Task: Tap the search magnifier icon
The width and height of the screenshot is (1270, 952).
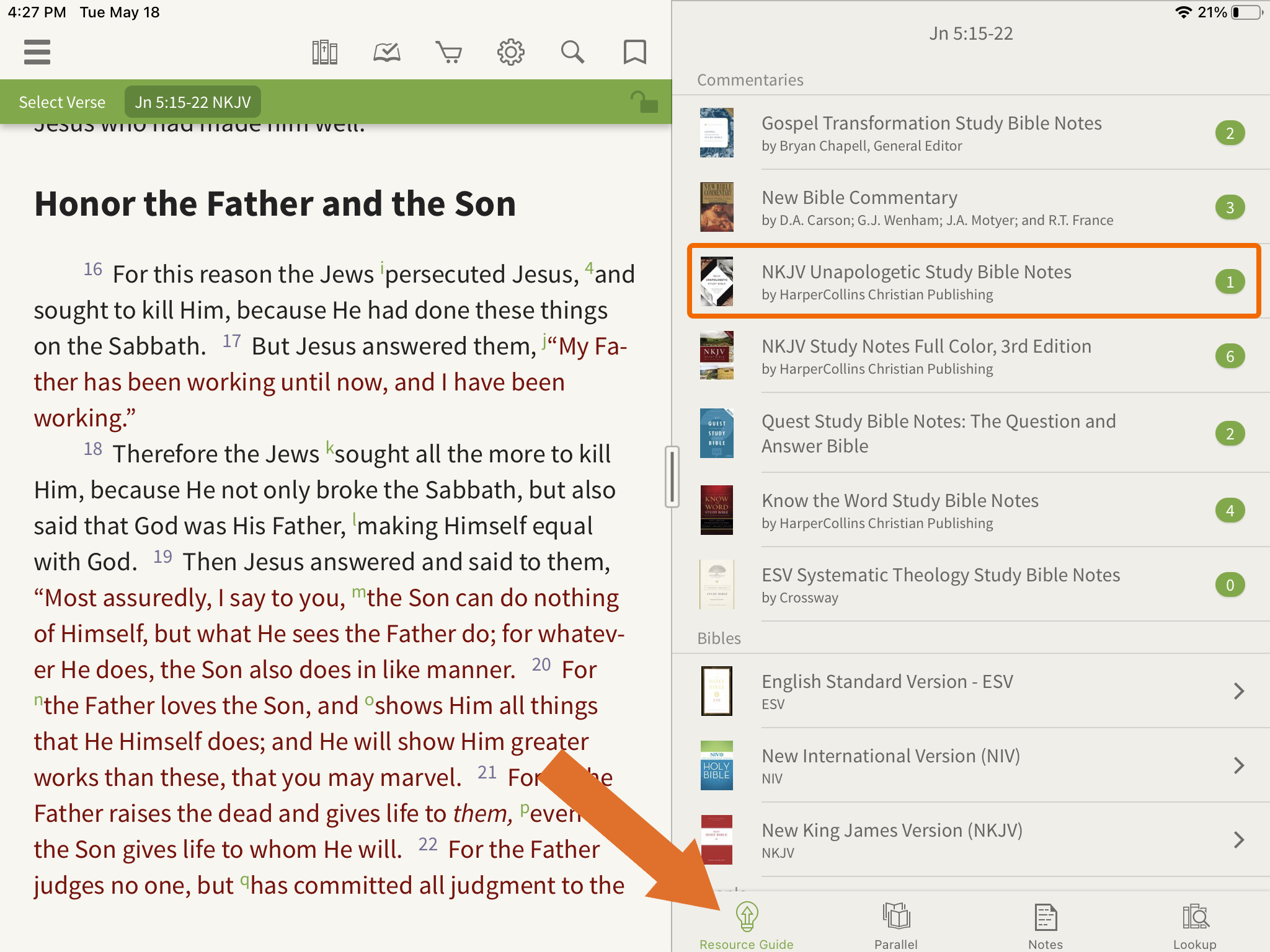Action: coord(572,52)
